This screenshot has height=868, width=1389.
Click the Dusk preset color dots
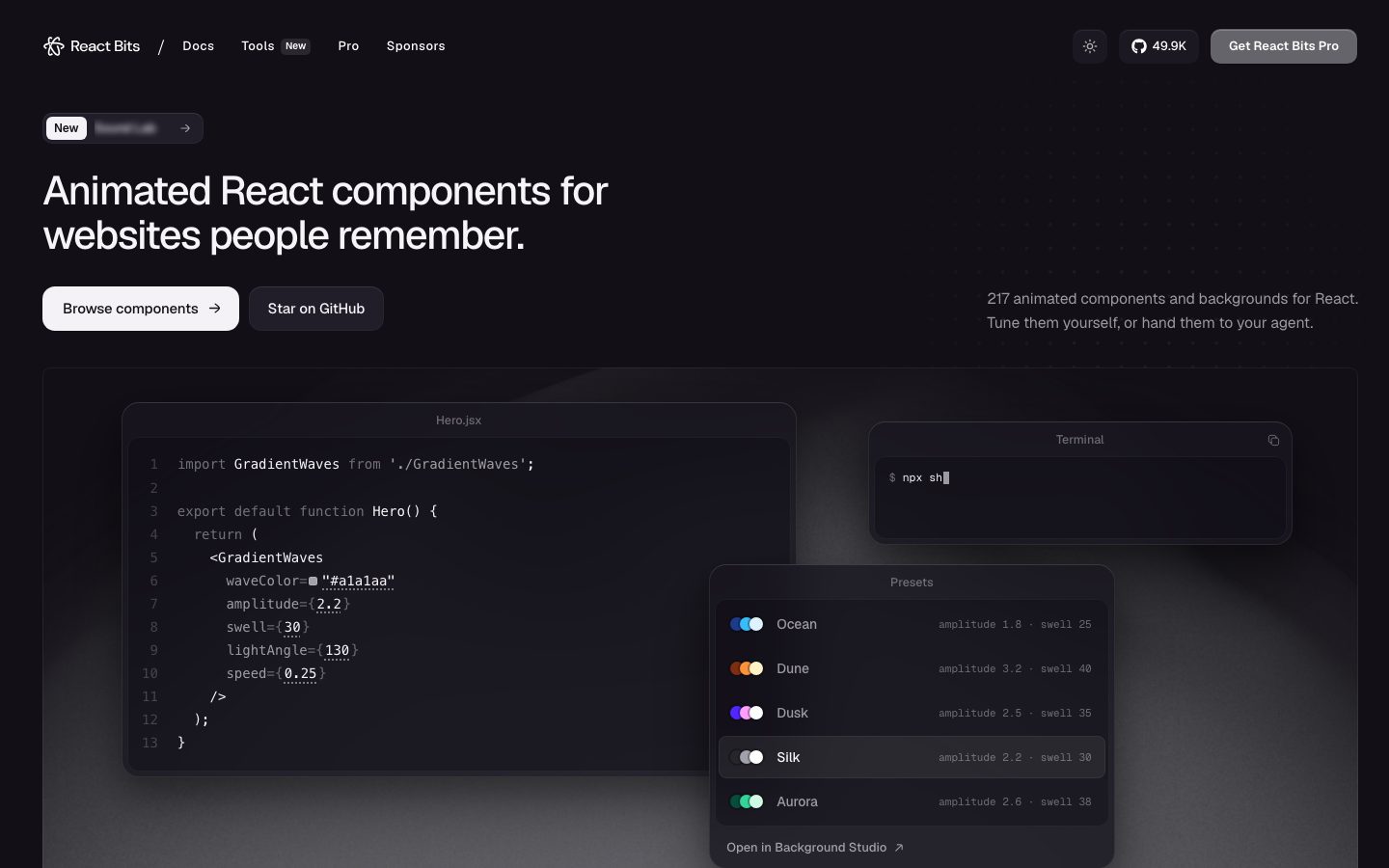click(x=747, y=713)
